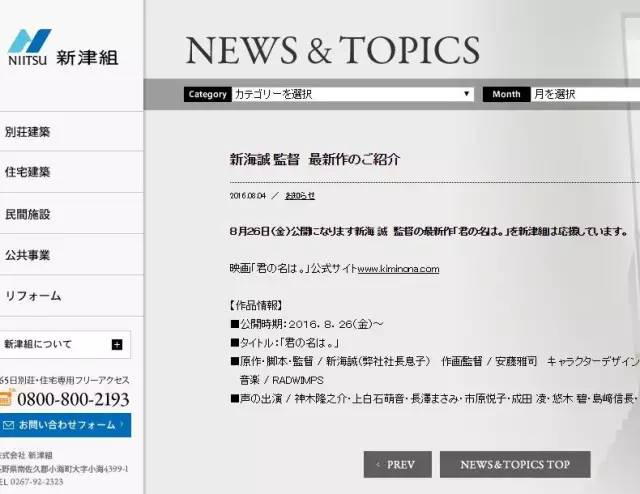
Task: Open お知らせ category link
Action: tap(300, 196)
